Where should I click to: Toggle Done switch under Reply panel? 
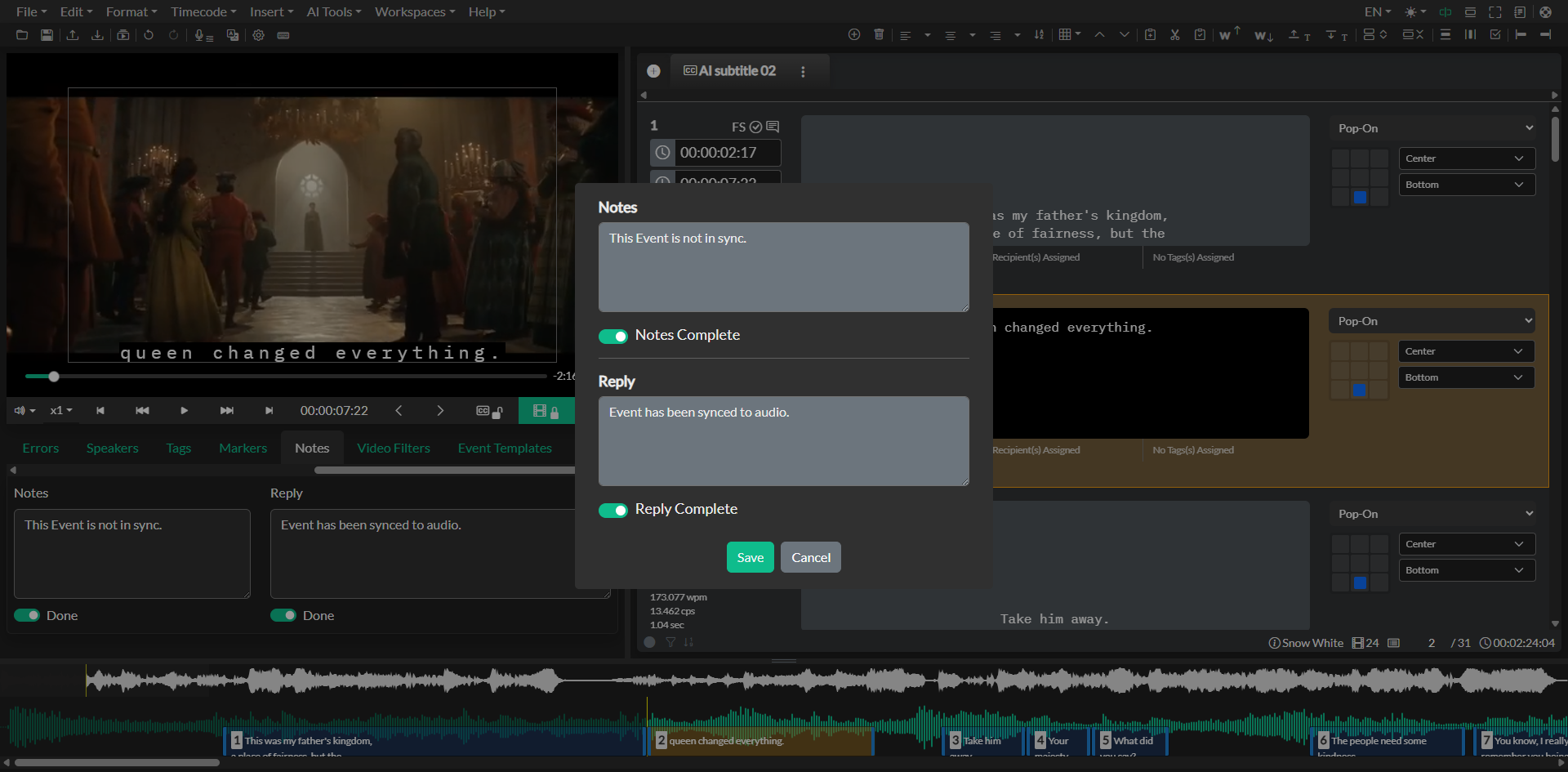point(283,615)
